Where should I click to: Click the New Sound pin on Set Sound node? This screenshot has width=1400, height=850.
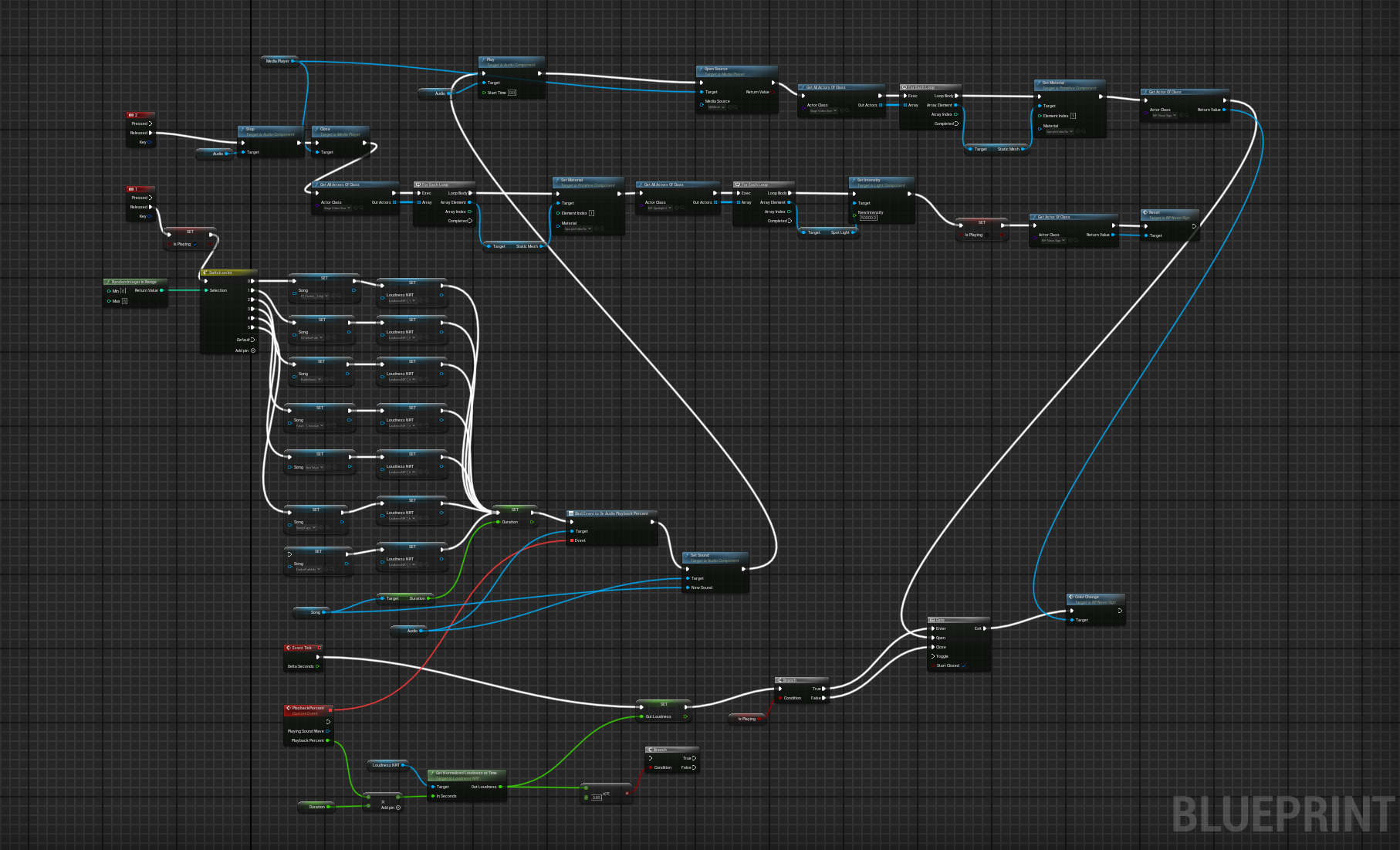click(688, 588)
